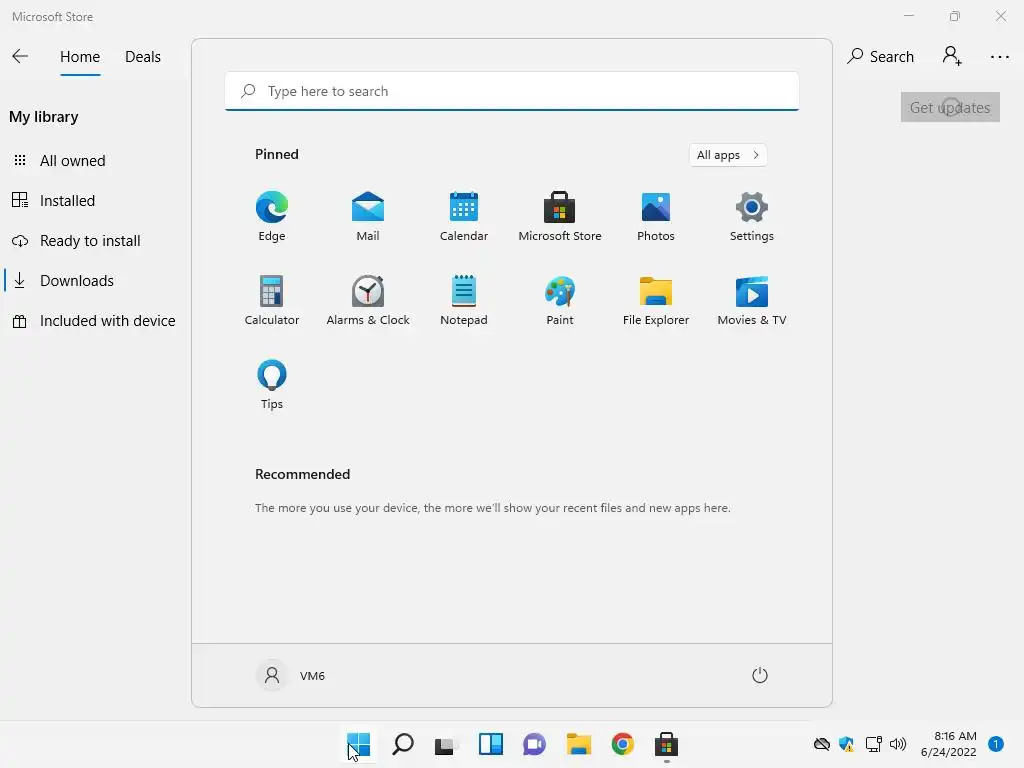Click the sign-in account icon in Store
Screen dimensions: 1024x768
point(952,56)
